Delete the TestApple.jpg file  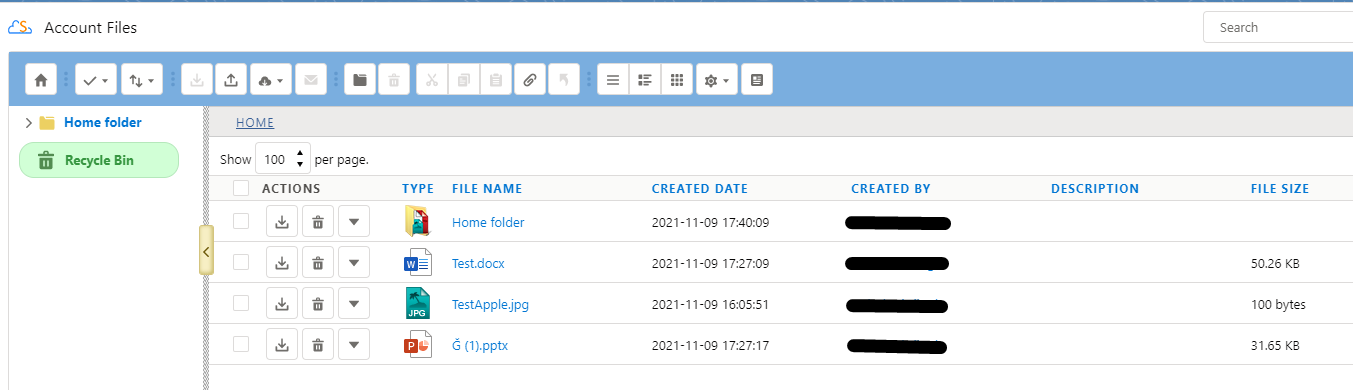click(x=318, y=304)
